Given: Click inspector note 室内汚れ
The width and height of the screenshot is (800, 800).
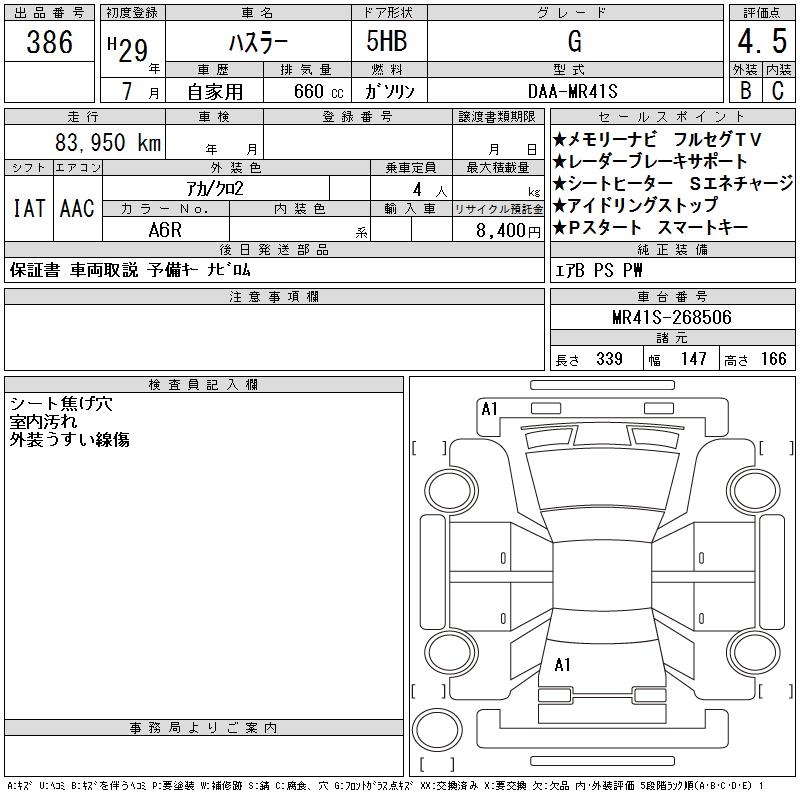Looking at the screenshot, I should coord(43,421).
